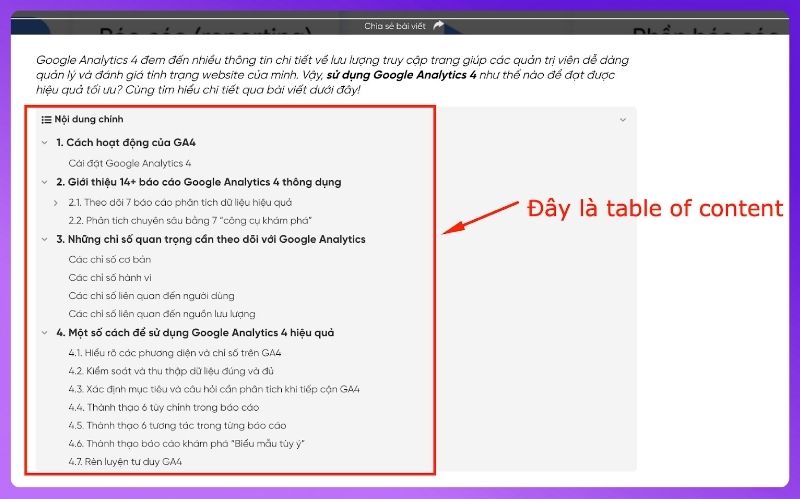Click the share arrow icon beside Chia sẻ bài viết
Screen dimensions: 800x499
[x=438, y=25]
